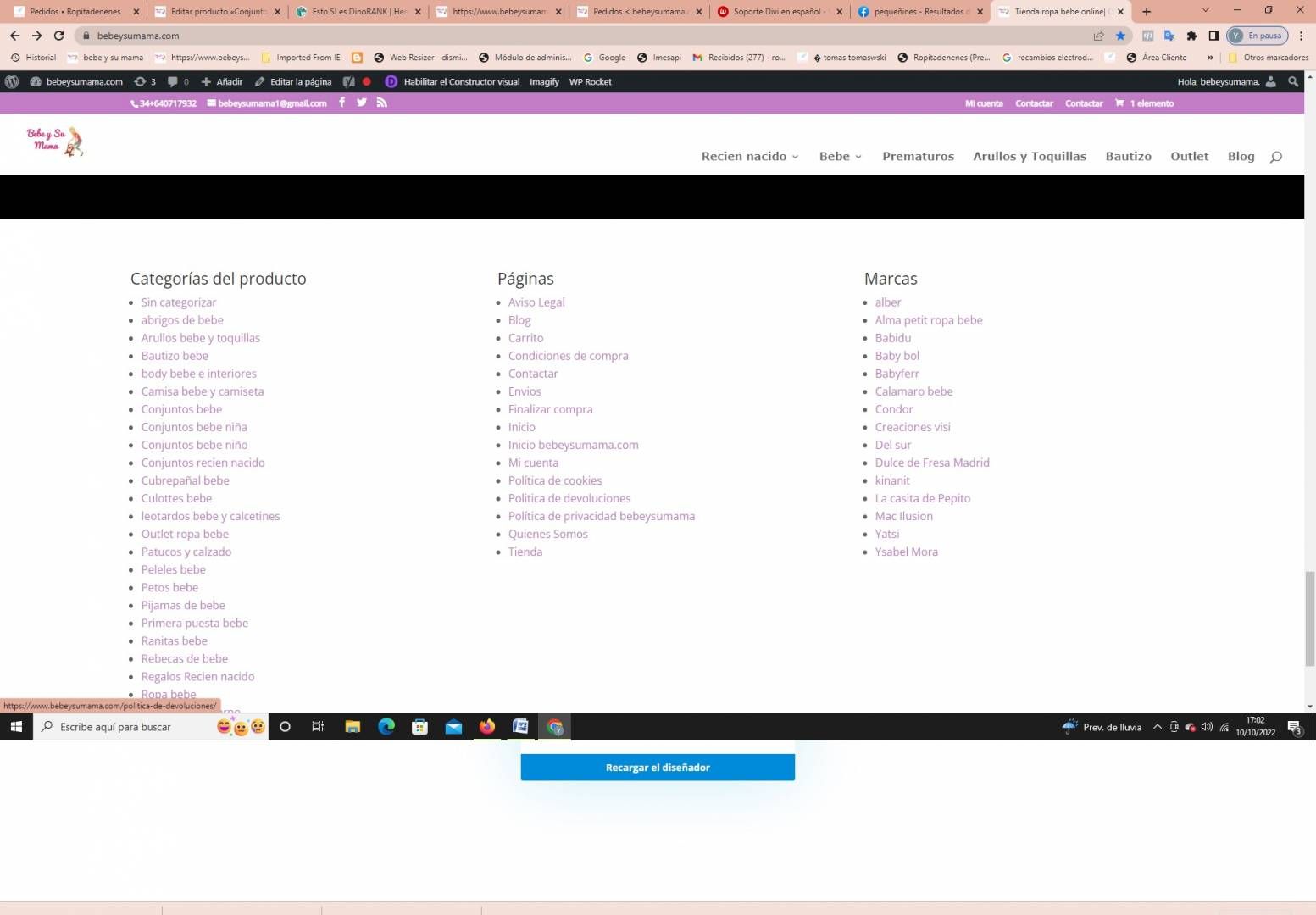Open the Outlet menu item

tap(1189, 157)
